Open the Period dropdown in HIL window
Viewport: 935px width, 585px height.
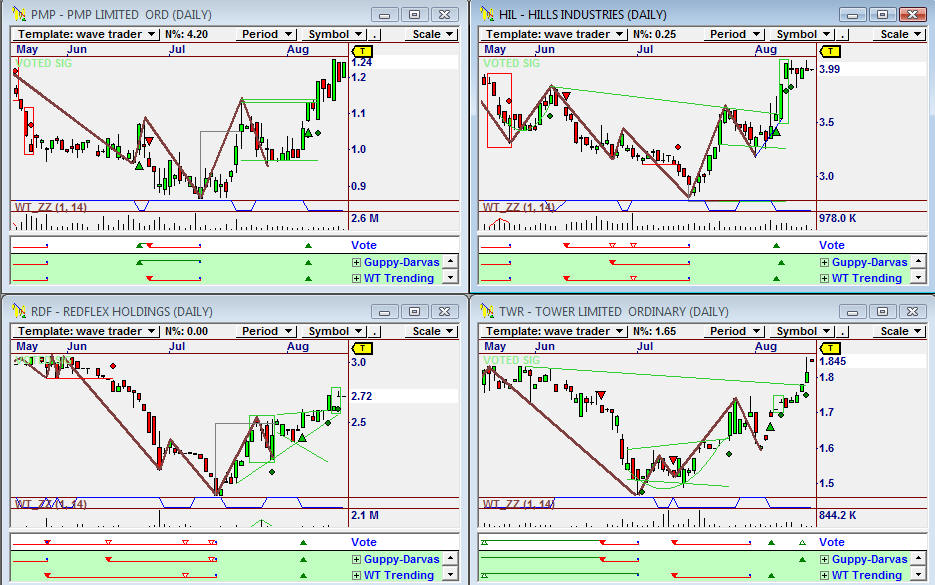(x=735, y=34)
